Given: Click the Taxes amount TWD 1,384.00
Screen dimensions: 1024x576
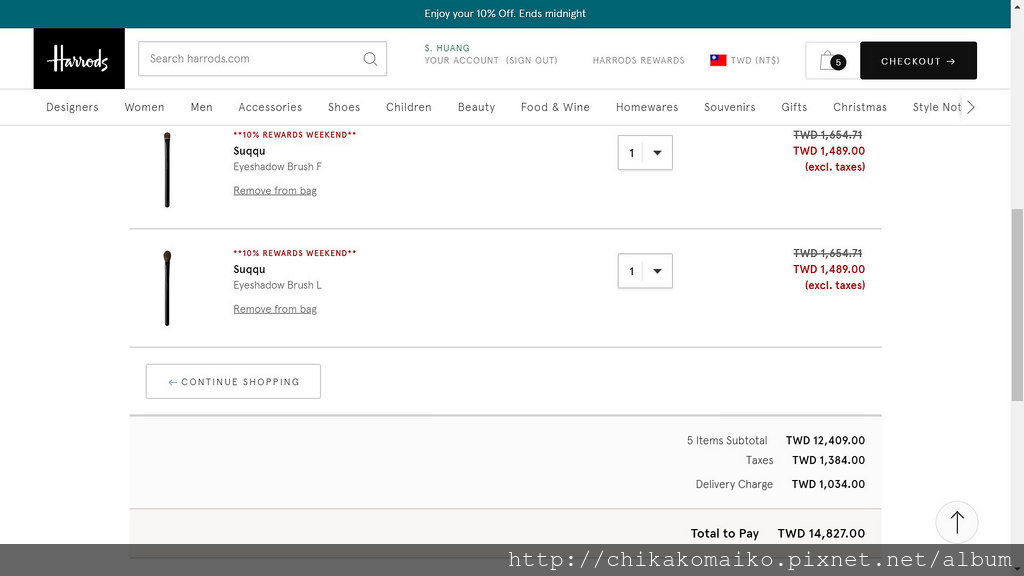Looking at the screenshot, I should (x=828, y=460).
